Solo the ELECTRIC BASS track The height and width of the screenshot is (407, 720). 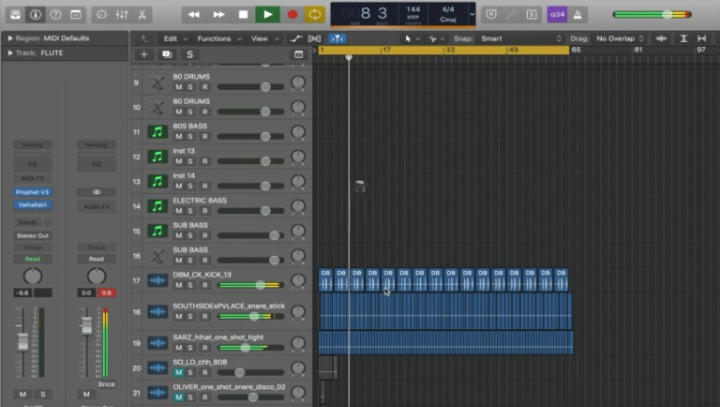[190, 211]
